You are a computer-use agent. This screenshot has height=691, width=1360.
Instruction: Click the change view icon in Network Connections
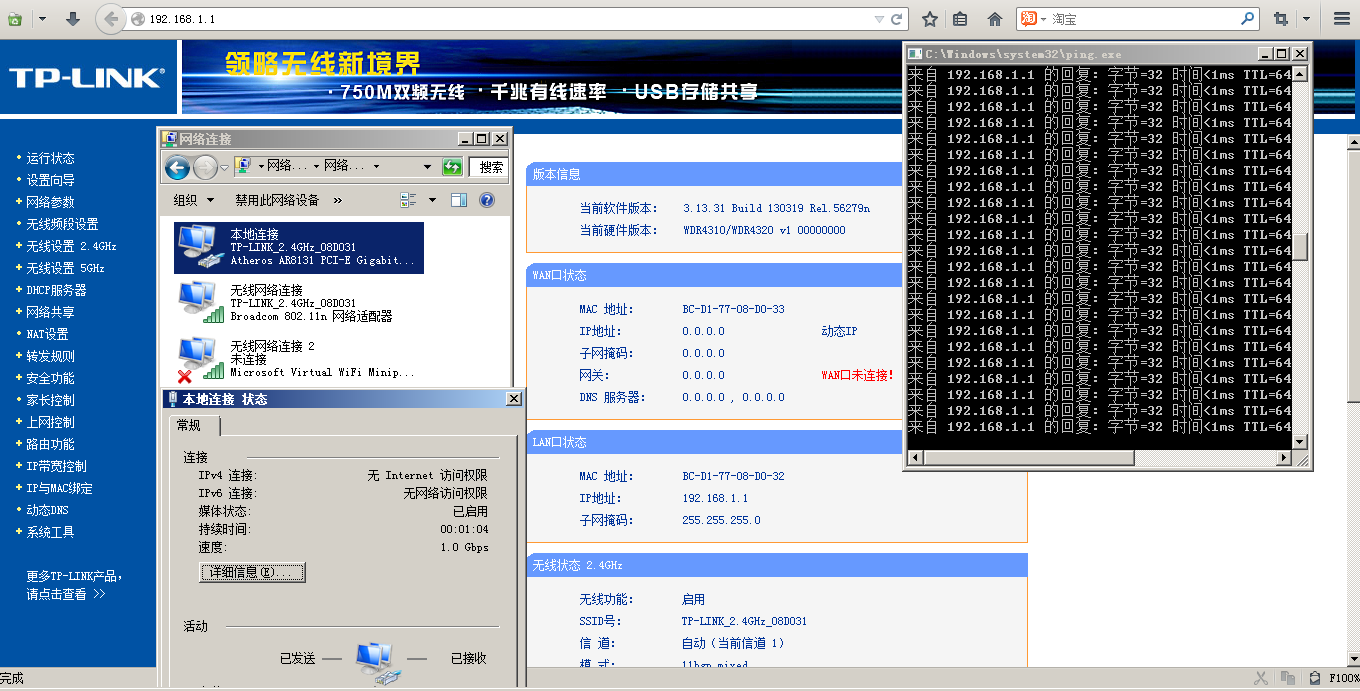pyautogui.click(x=408, y=200)
